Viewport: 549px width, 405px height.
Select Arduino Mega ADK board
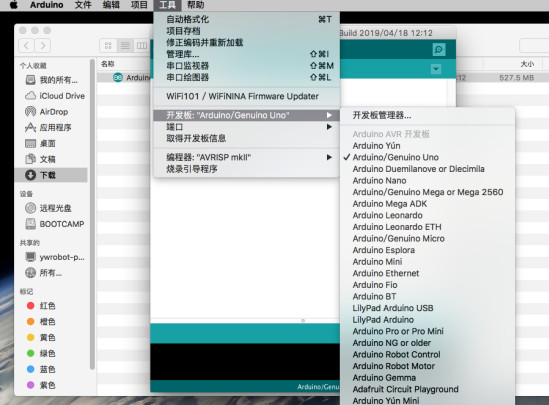click(428, 204)
